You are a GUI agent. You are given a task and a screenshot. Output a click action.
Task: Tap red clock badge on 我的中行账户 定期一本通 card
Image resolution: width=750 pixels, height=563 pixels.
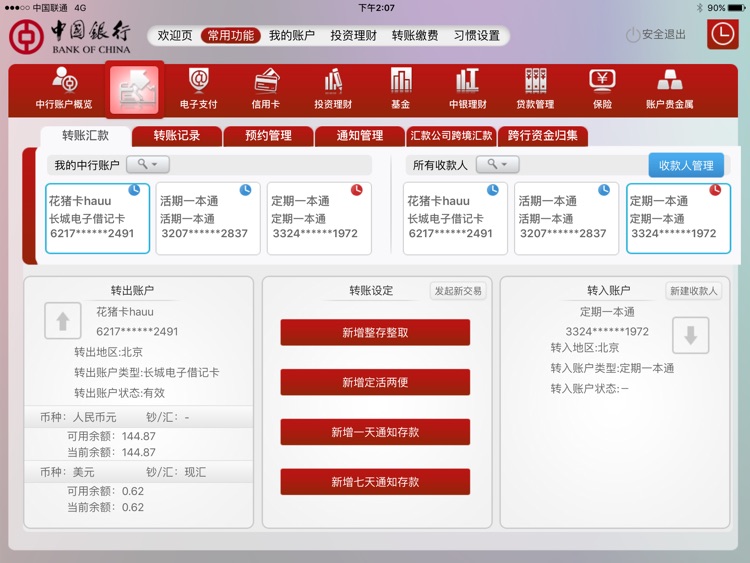click(357, 190)
